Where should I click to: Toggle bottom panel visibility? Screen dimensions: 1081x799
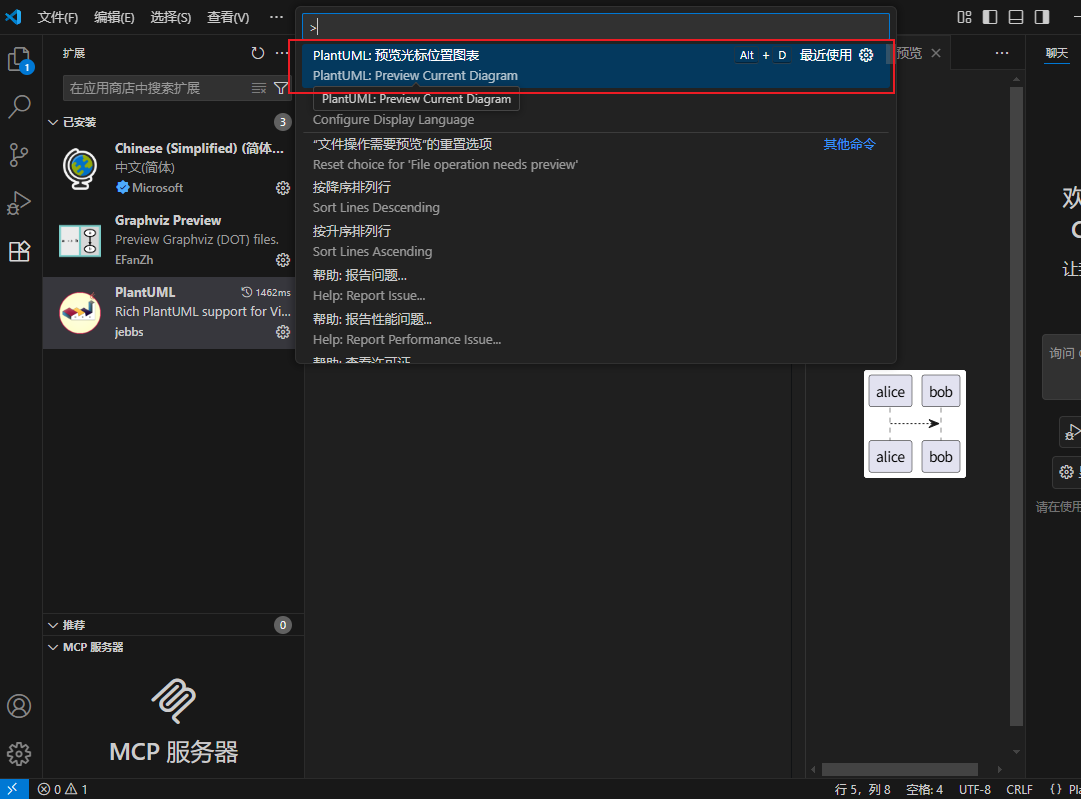click(1016, 17)
